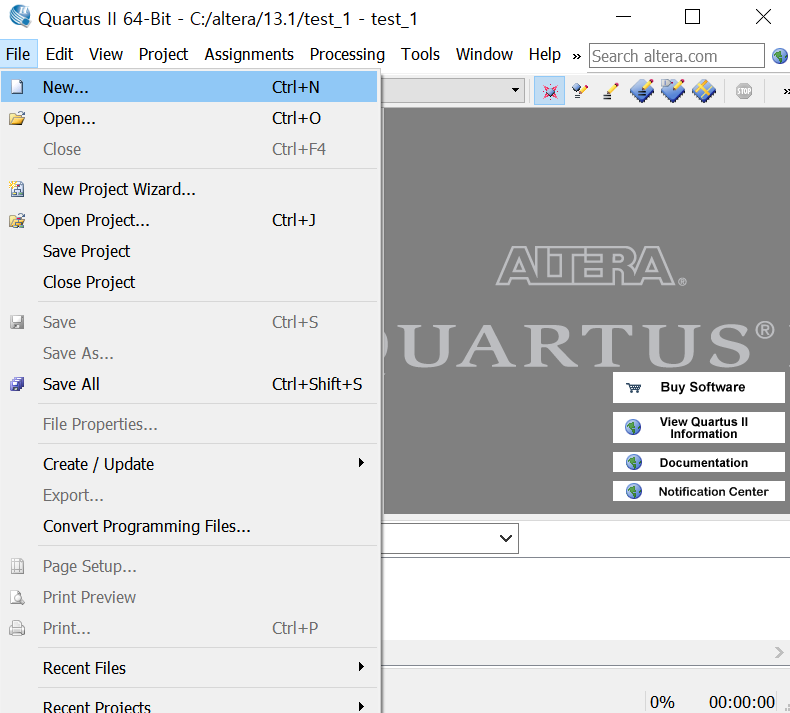Select Close Project menu entry
Viewport: 790px width, 713px height.
[189, 283]
